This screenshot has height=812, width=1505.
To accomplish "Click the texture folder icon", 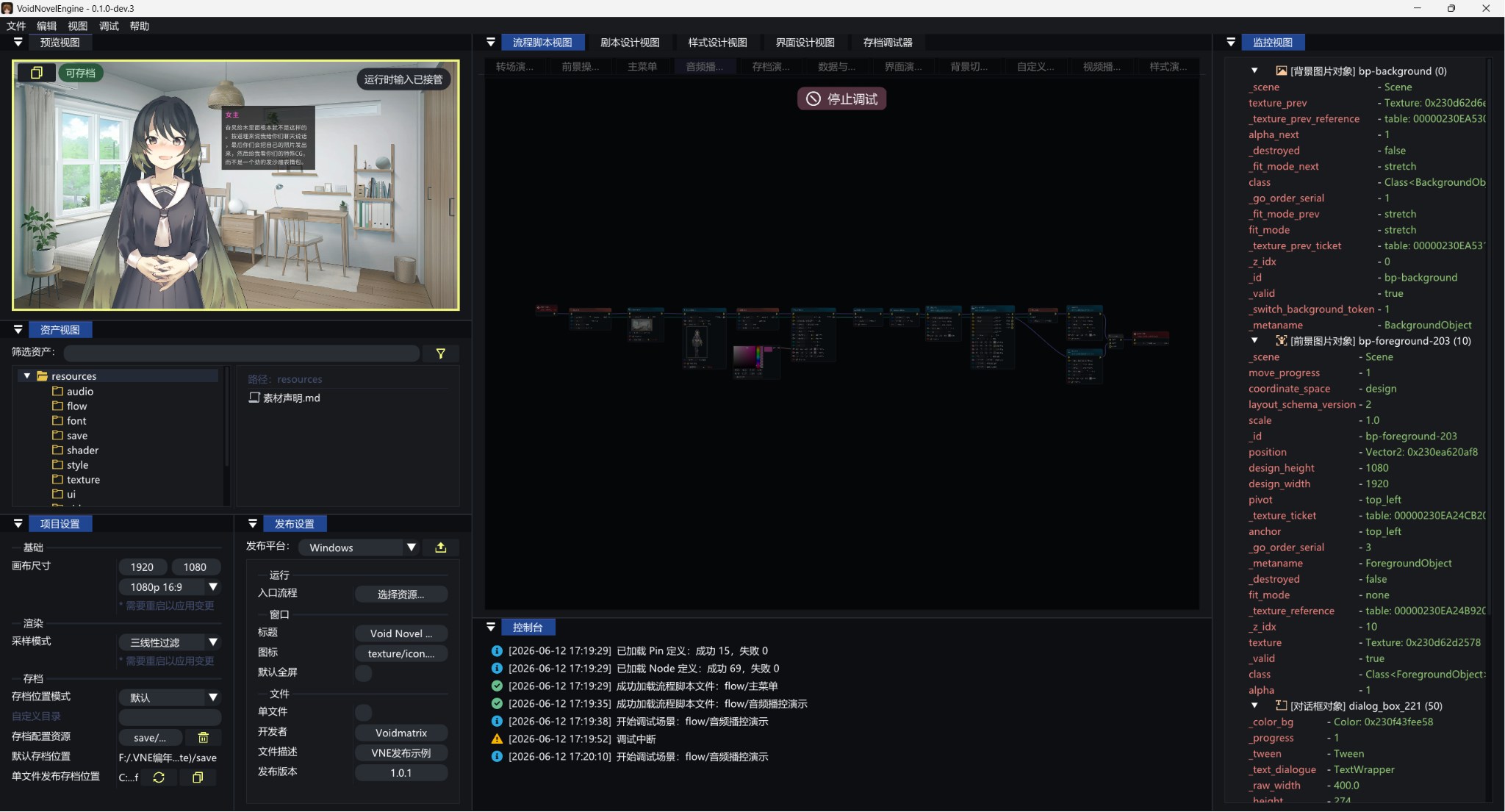I will coord(57,480).
